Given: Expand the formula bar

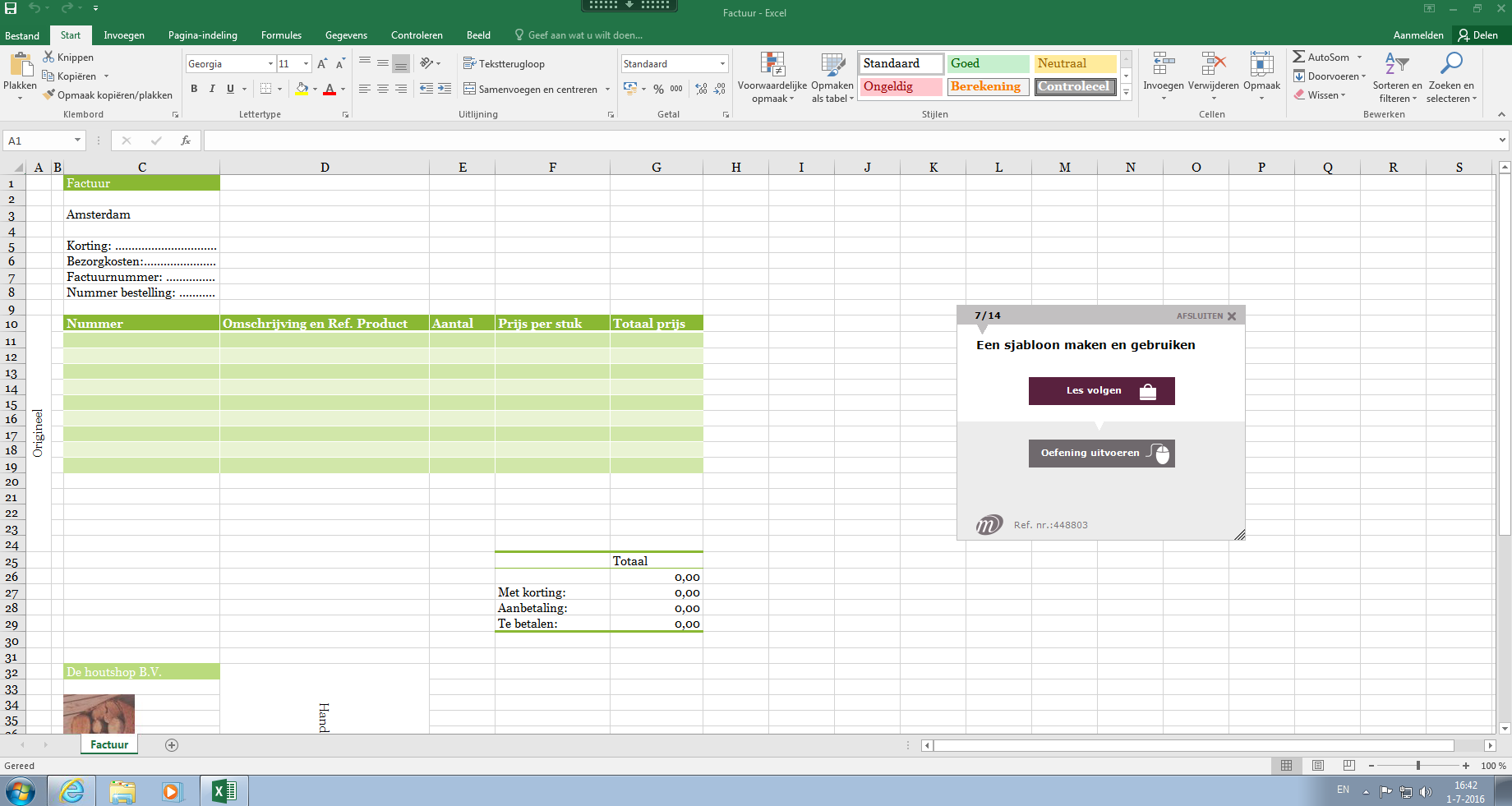Looking at the screenshot, I should point(1502,140).
